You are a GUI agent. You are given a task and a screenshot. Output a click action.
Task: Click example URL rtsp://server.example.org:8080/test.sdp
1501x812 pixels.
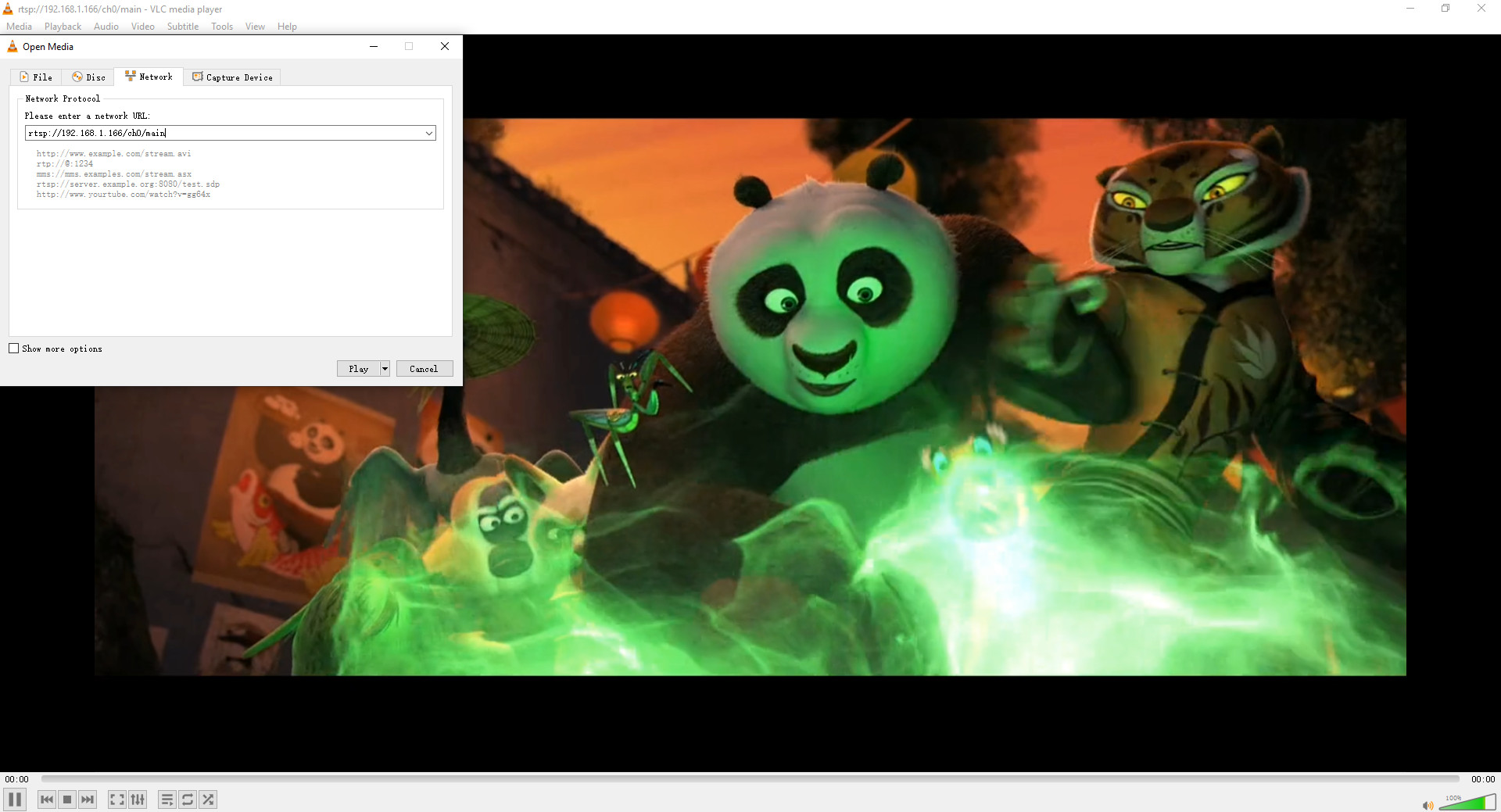point(128,184)
